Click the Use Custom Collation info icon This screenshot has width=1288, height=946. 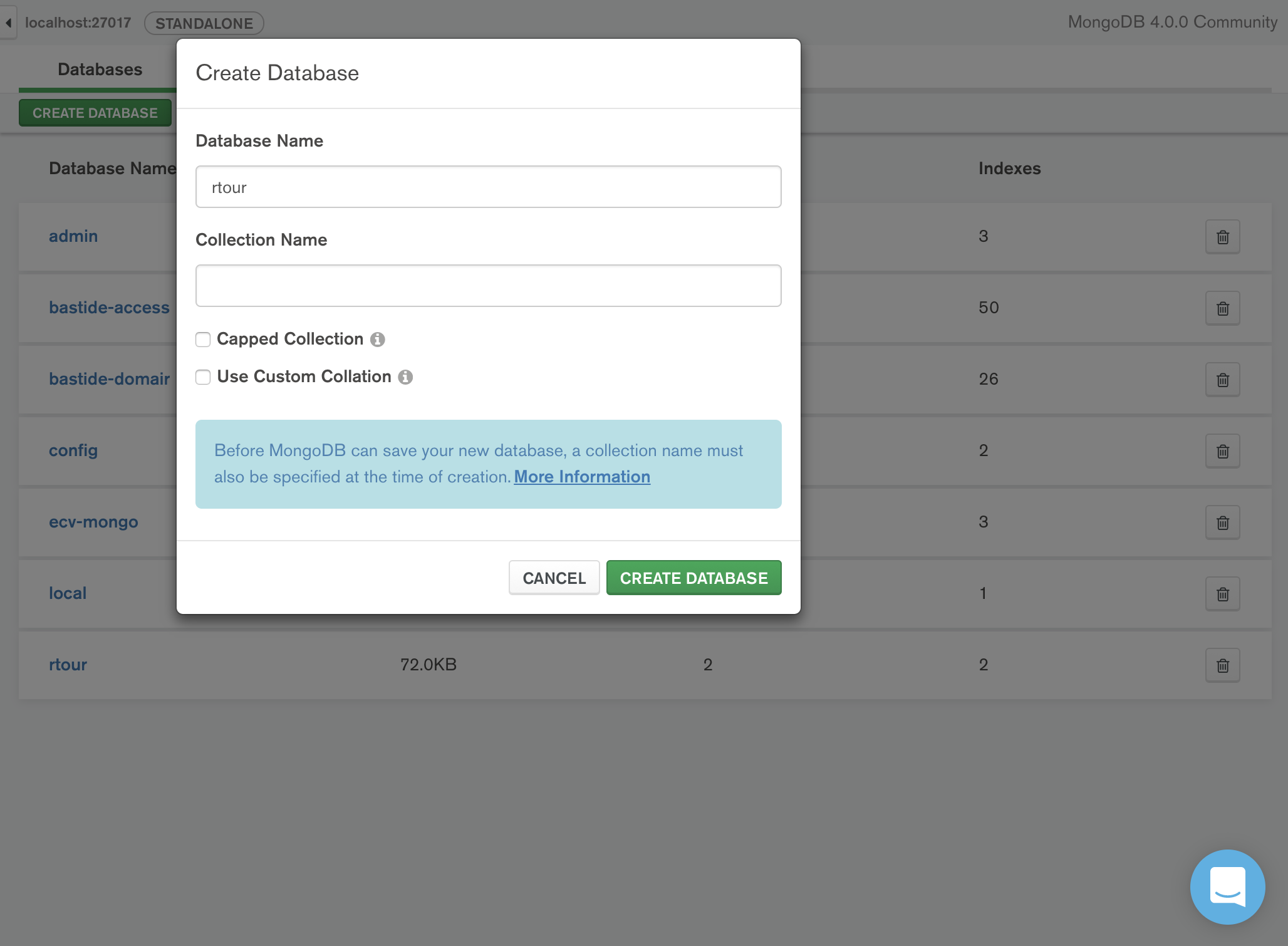[406, 377]
